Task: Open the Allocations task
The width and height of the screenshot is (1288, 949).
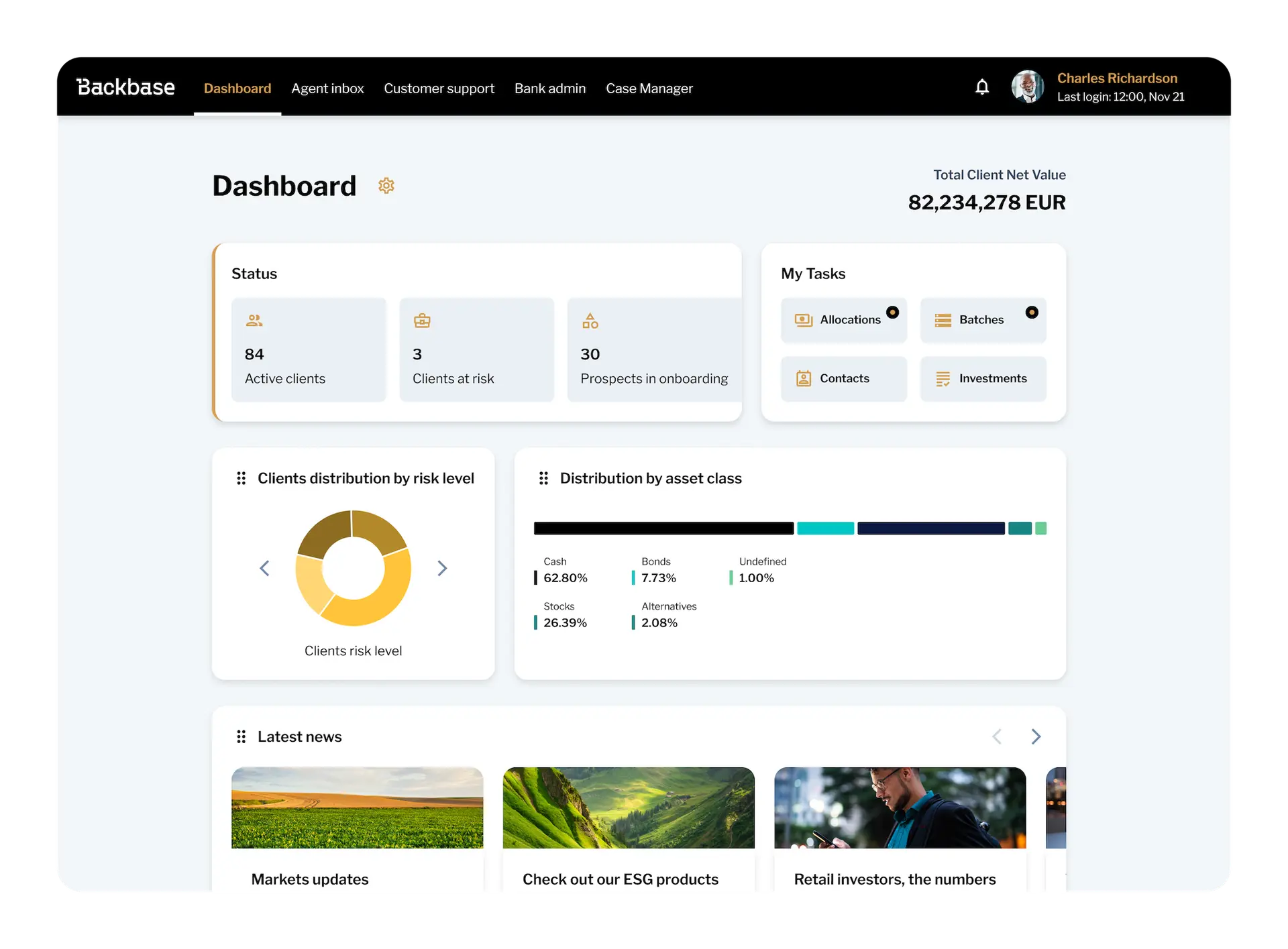Action: tap(843, 320)
